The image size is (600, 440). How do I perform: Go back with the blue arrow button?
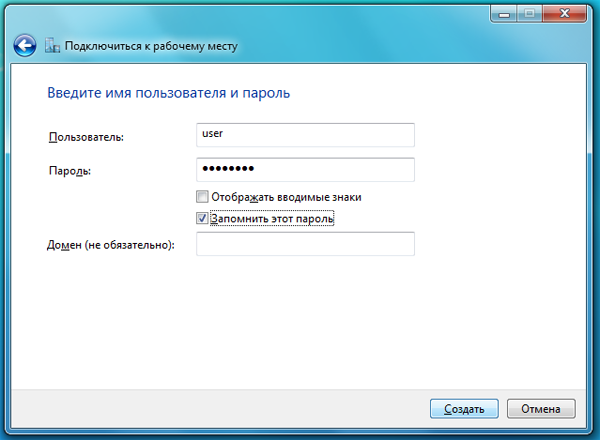(25, 46)
